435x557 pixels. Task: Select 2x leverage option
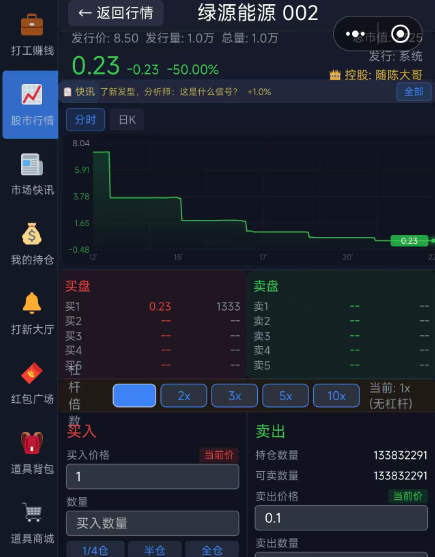pyautogui.click(x=184, y=396)
